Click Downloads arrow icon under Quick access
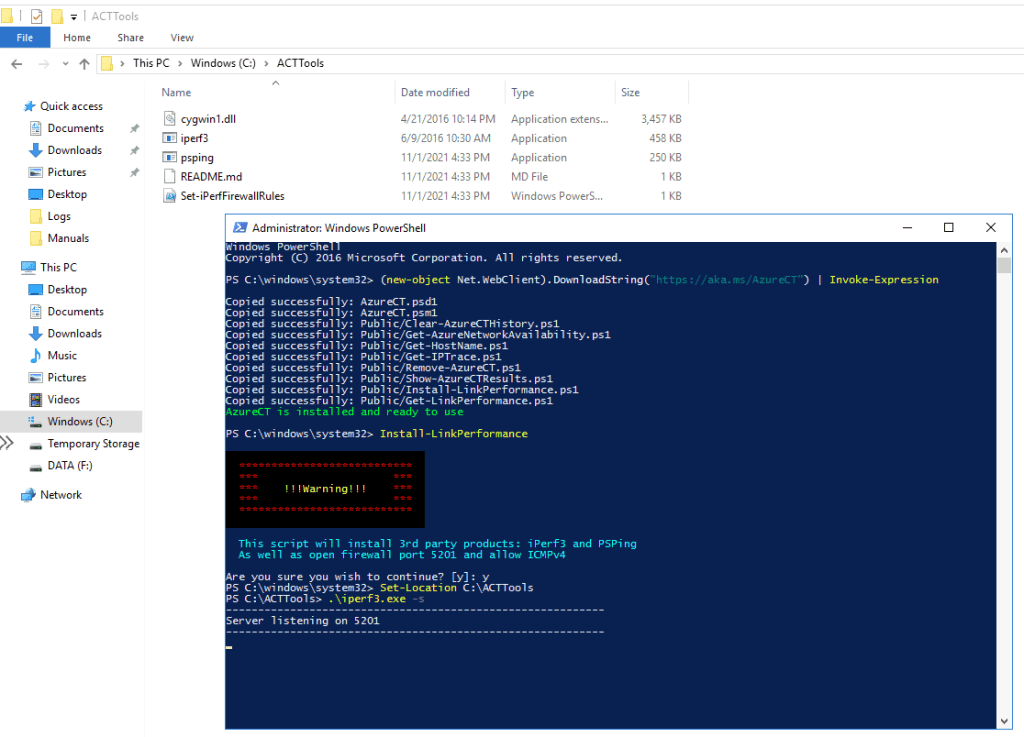This screenshot has height=737, width=1024. tap(36, 150)
